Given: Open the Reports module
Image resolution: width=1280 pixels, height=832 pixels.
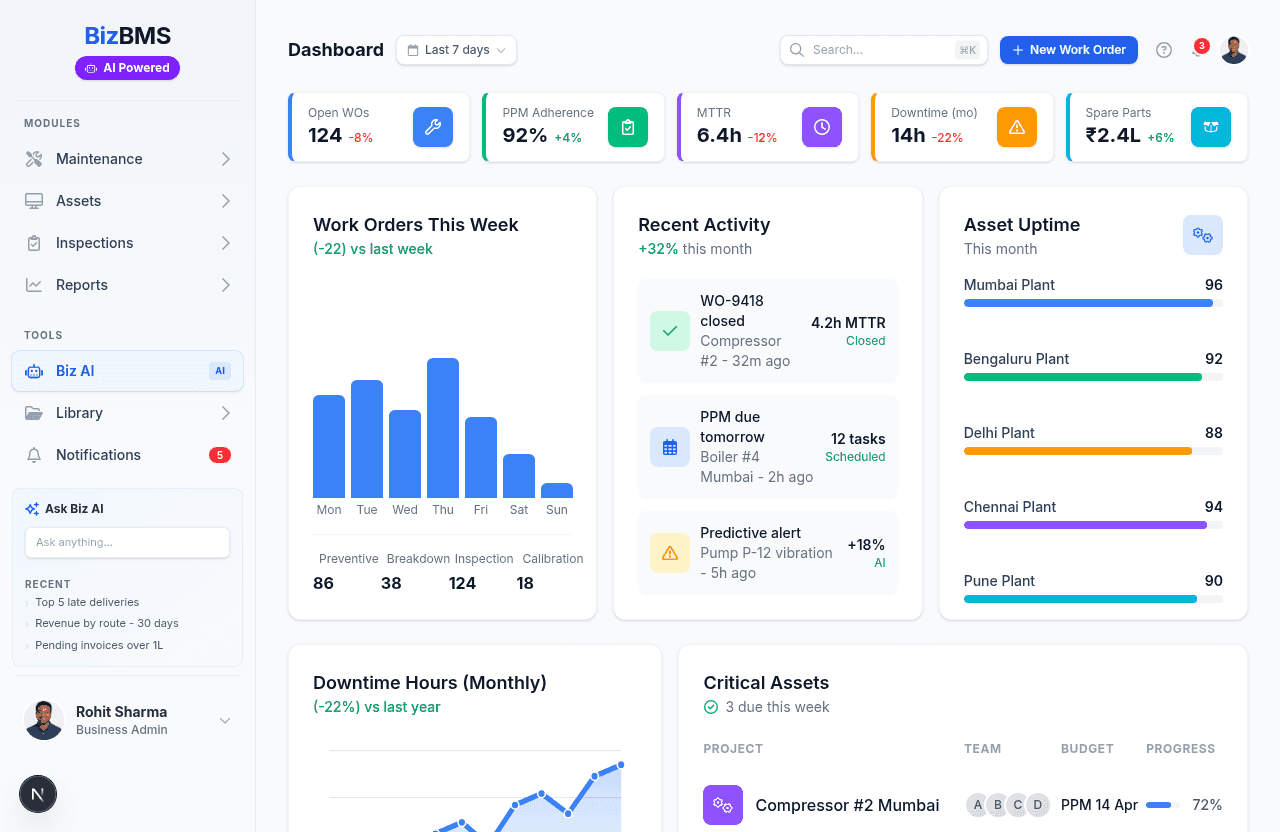Looking at the screenshot, I should pyautogui.click(x=127, y=285).
